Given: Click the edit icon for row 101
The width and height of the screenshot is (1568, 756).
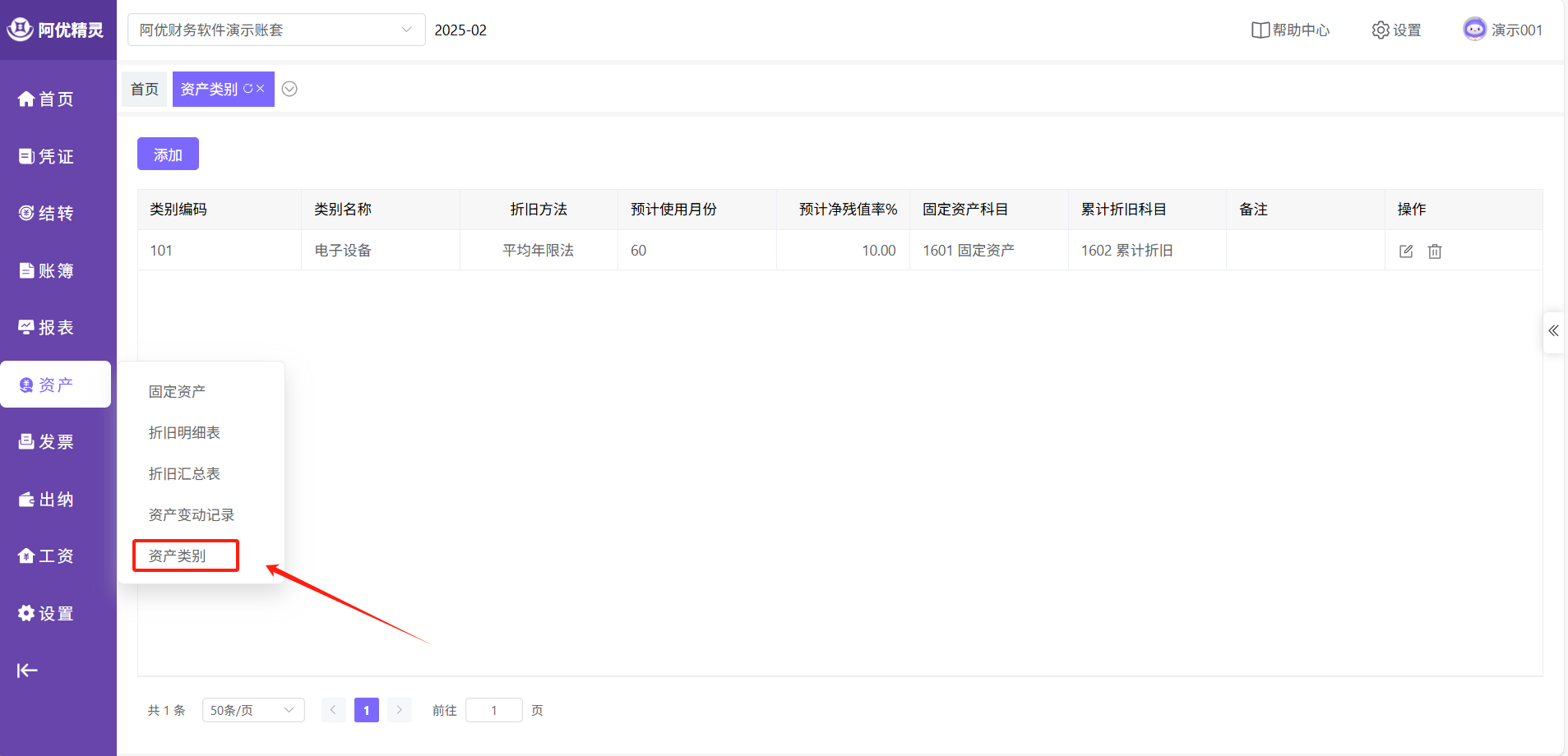Looking at the screenshot, I should (x=1405, y=251).
